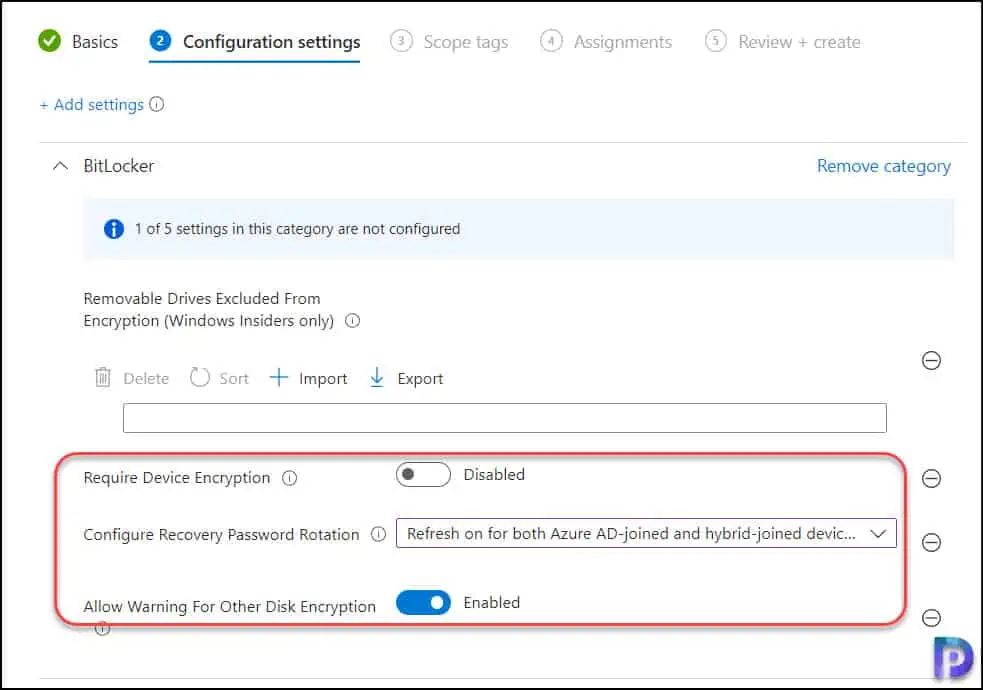Go to the Basics step

[x=78, y=41]
